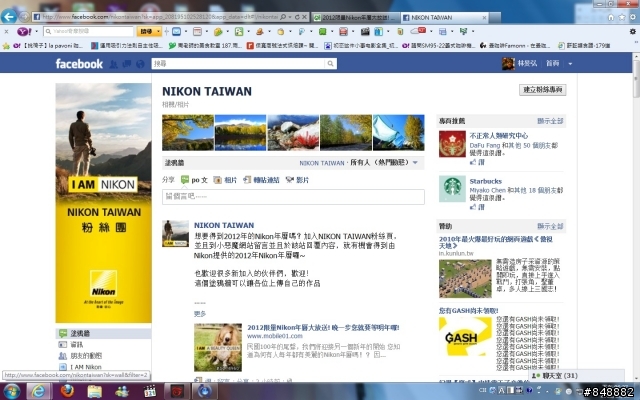This screenshot has height=400, width=640.
Task: Click the Facebook search input field
Action: (239, 63)
